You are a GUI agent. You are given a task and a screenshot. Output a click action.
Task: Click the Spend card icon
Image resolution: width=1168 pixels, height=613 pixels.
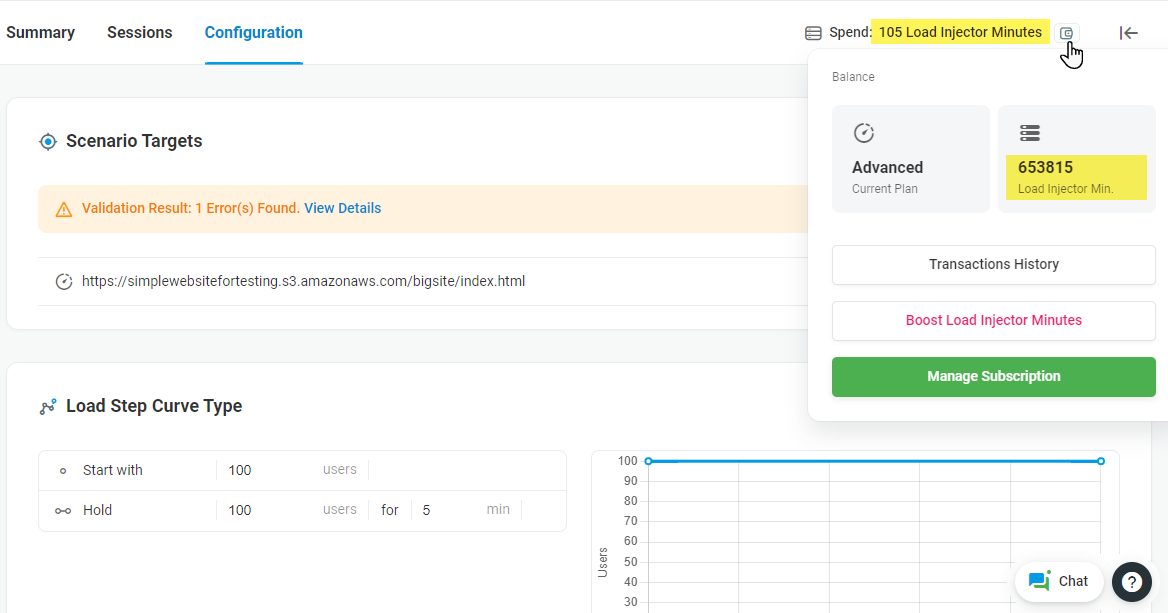[x=813, y=33]
